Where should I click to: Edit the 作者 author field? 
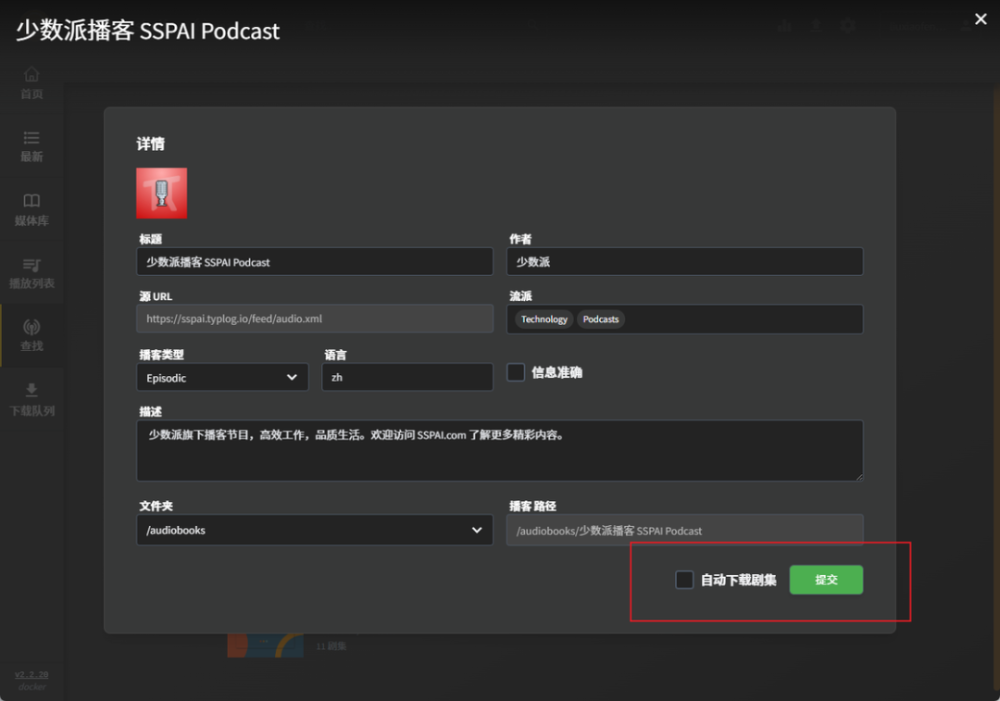pyautogui.click(x=685, y=262)
